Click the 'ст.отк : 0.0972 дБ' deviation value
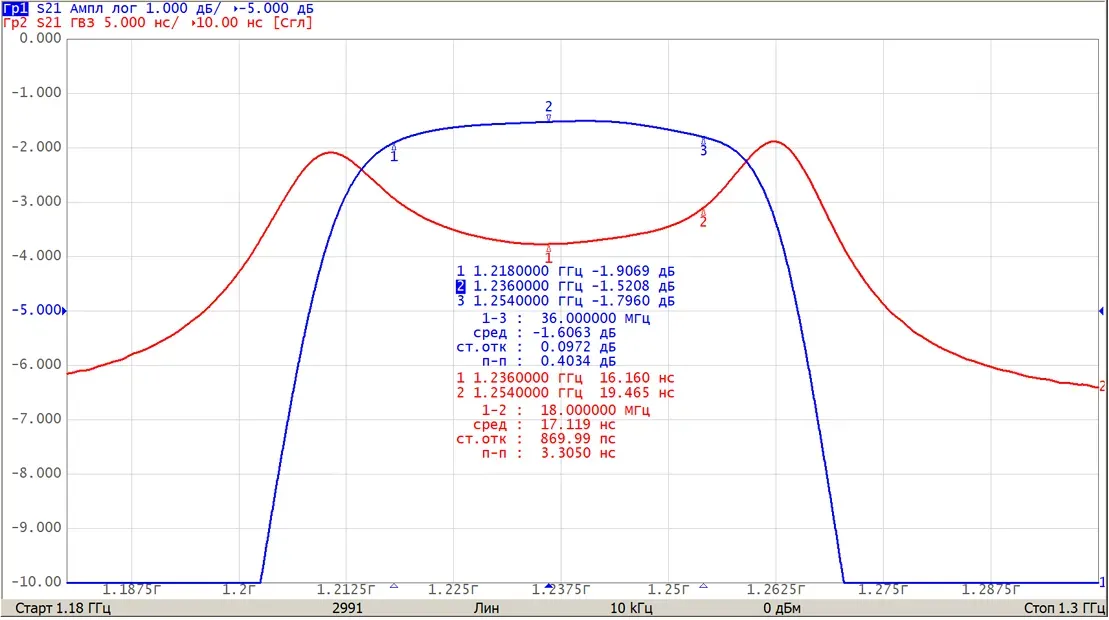The height and width of the screenshot is (620, 1109). 536,347
